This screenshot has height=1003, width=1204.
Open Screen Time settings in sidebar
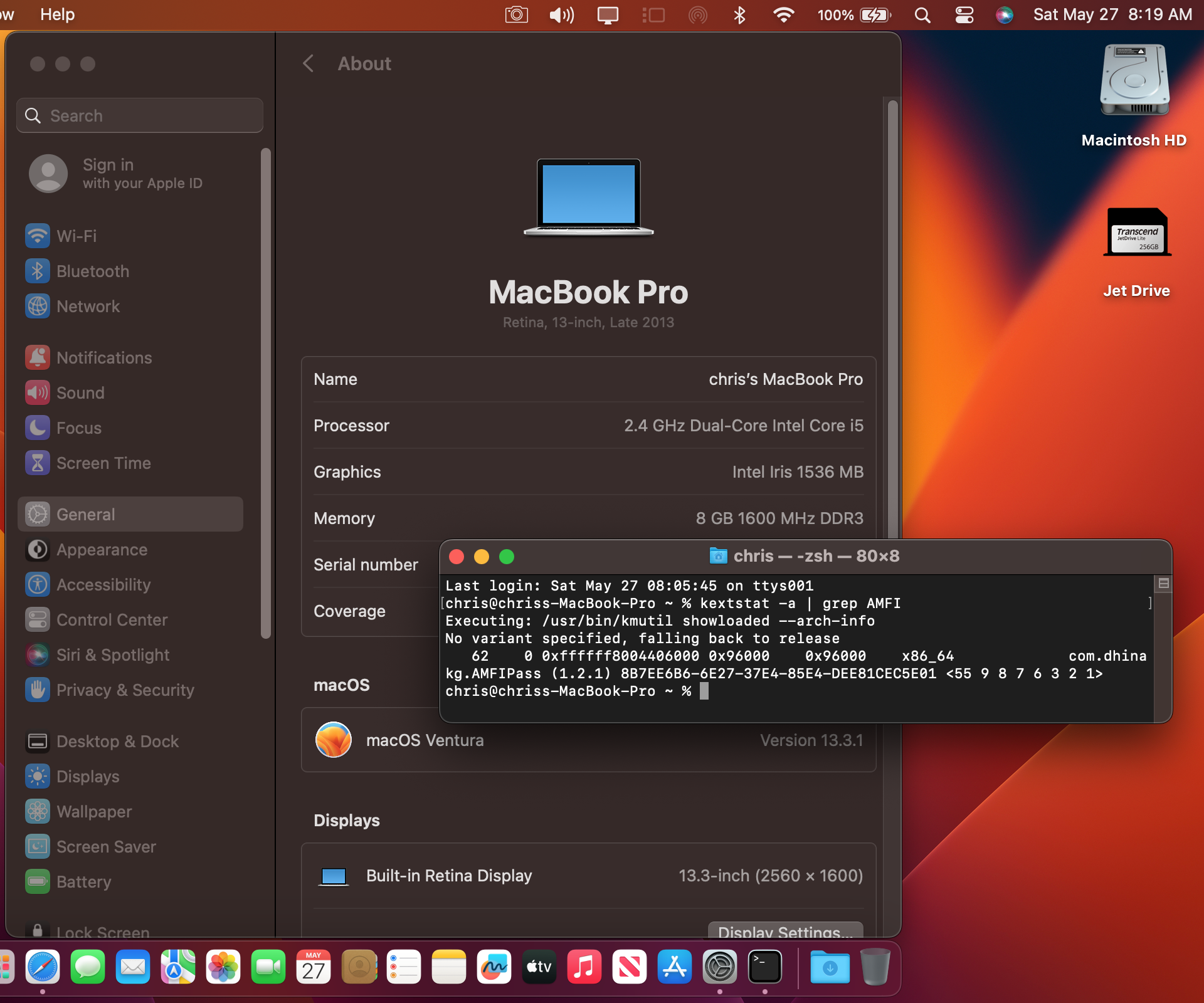click(x=130, y=463)
